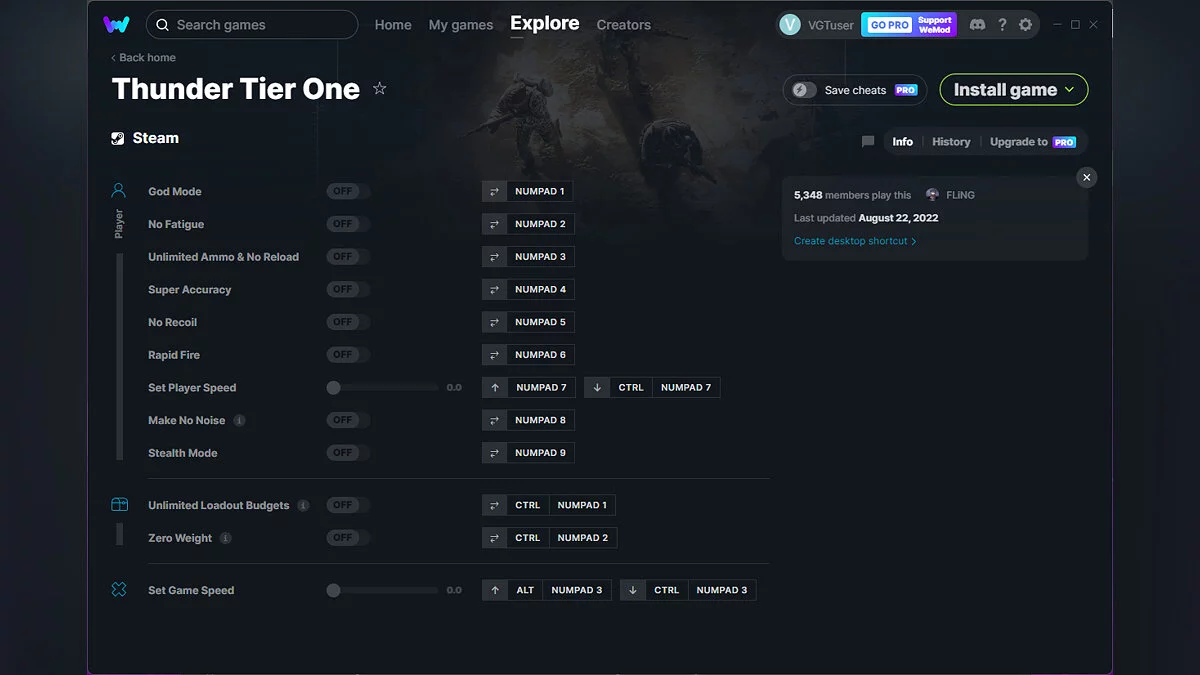Click Set Player Speed slider handle
Image resolution: width=1200 pixels, height=675 pixels.
point(334,387)
